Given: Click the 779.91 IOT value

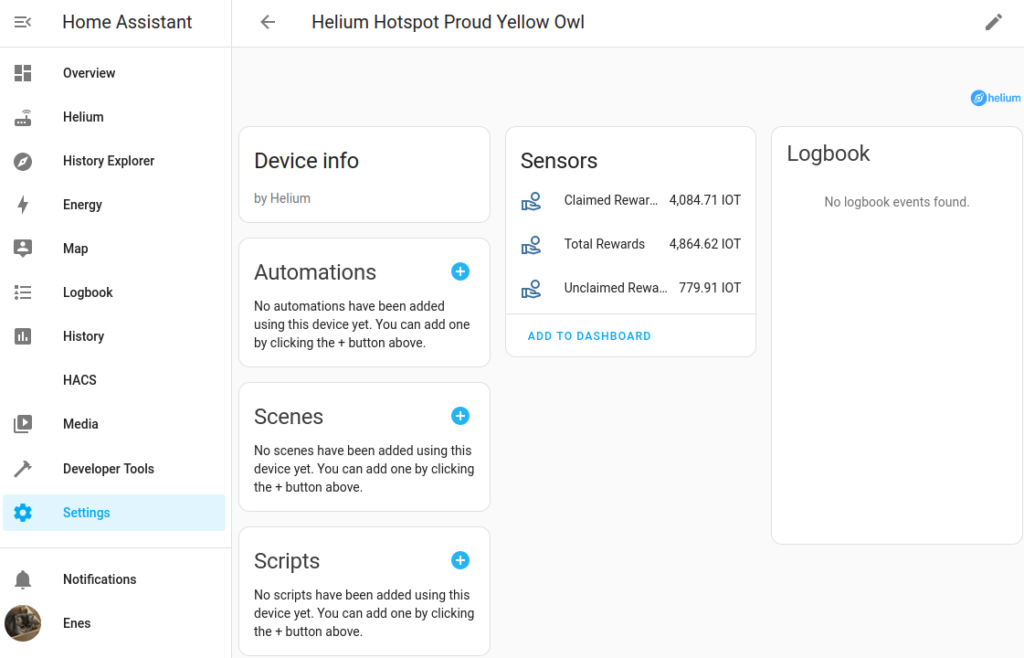Looking at the screenshot, I should pyautogui.click(x=709, y=288).
